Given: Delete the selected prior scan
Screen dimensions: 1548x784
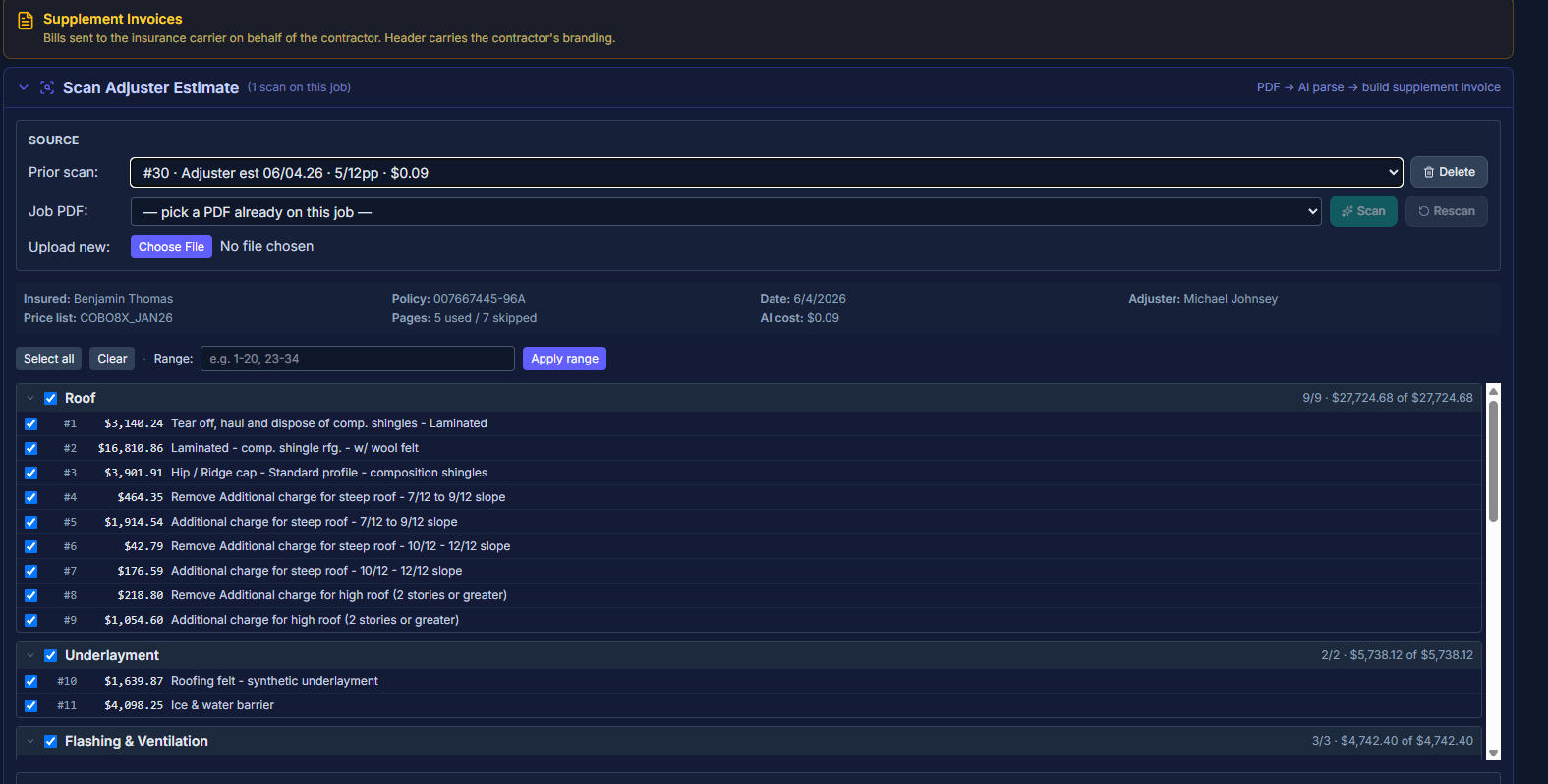Looking at the screenshot, I should pyautogui.click(x=1449, y=172).
